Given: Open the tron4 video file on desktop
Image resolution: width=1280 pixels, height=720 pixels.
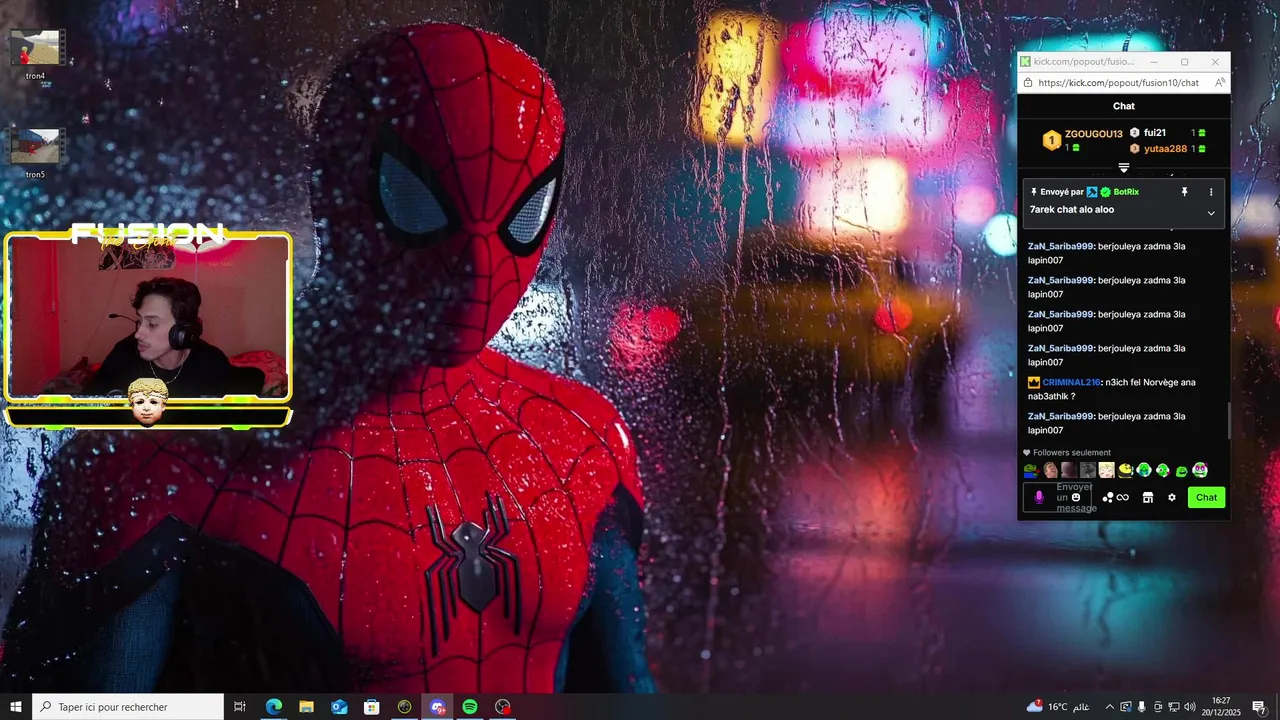Looking at the screenshot, I should click(36, 55).
